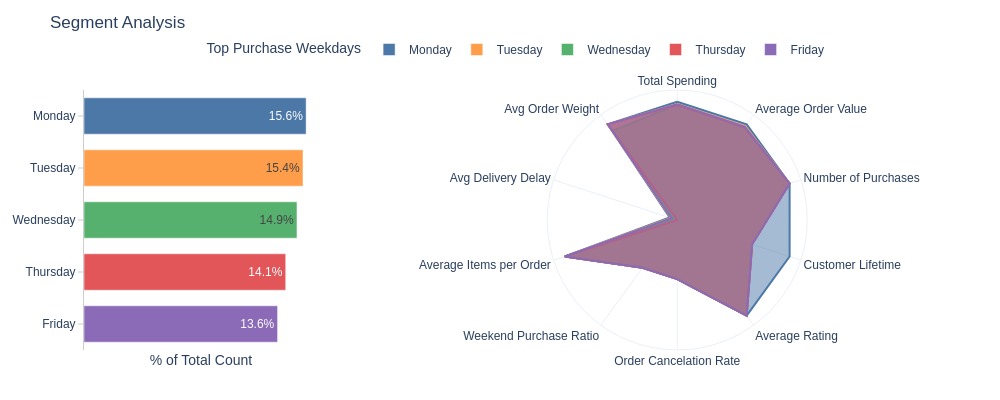Click the orange Tuesday legend swatch

[x=476, y=49]
